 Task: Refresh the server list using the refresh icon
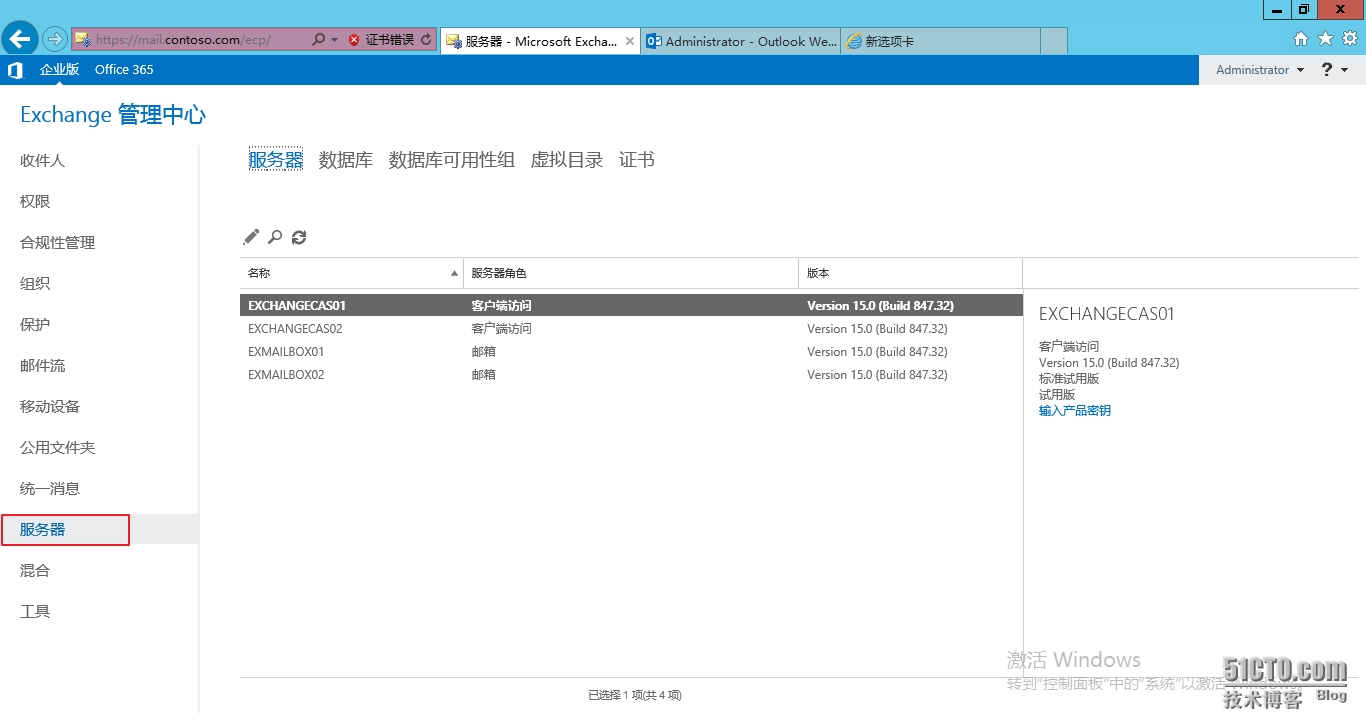click(x=299, y=237)
